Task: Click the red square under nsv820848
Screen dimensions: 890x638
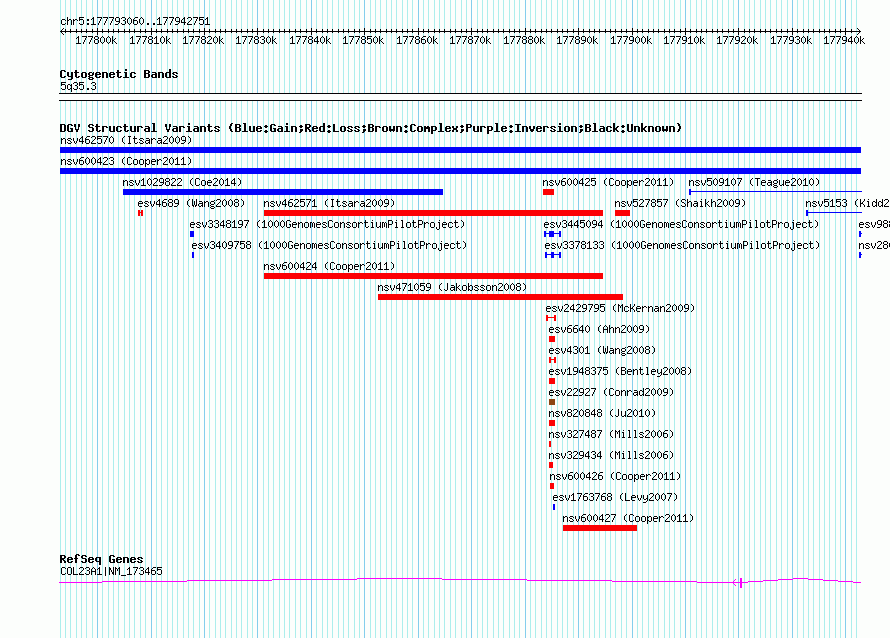Action: (x=552, y=423)
